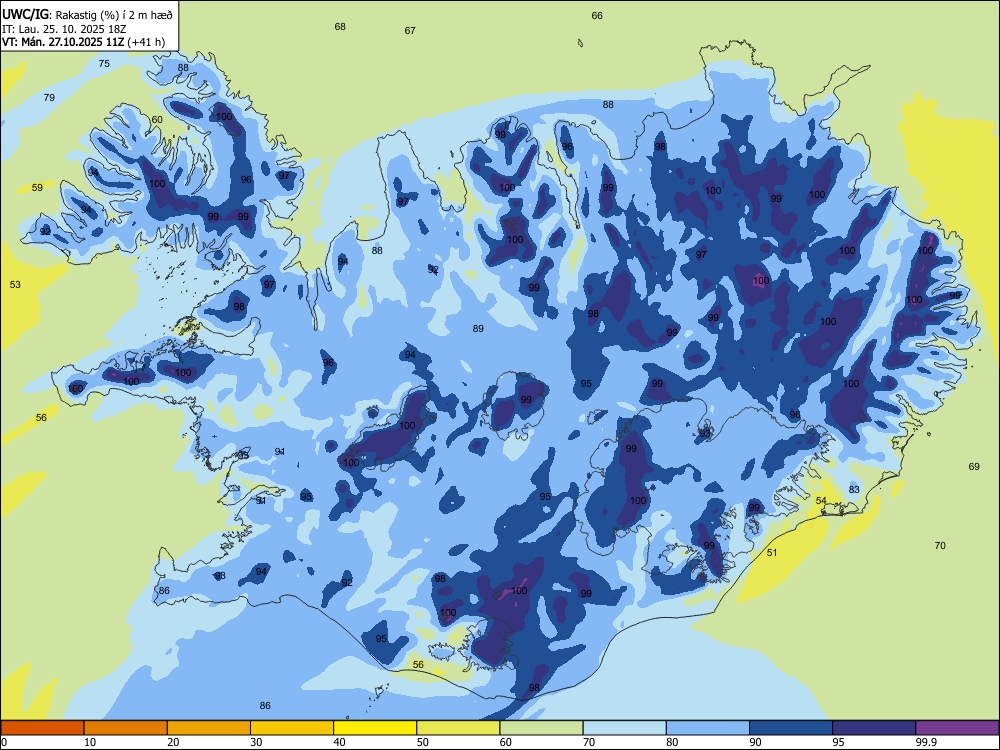Click the map value '66' over northern sea
This screenshot has width=1000, height=750.
[597, 15]
